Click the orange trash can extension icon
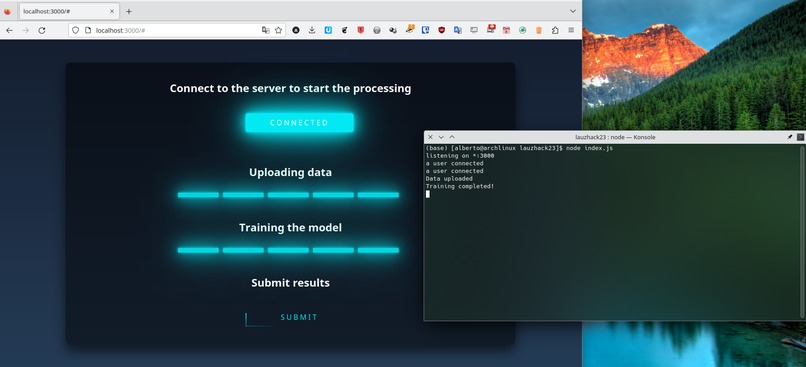This screenshot has height=367, width=806. (539, 30)
